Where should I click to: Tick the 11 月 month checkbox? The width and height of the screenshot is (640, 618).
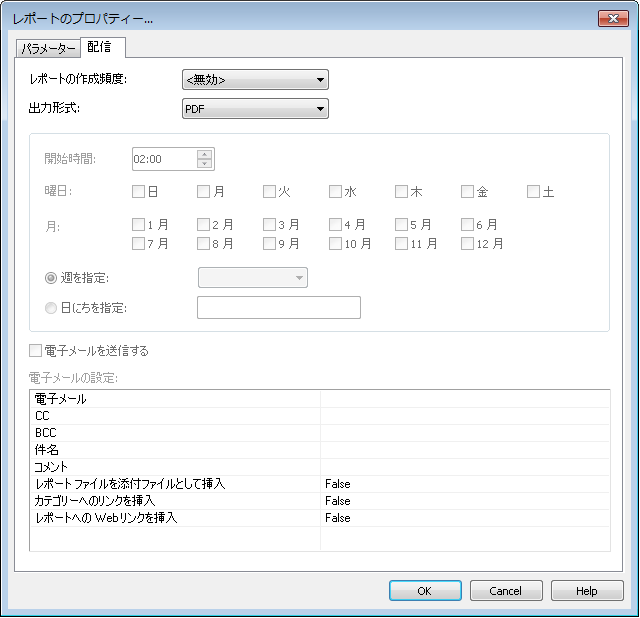pyautogui.click(x=402, y=244)
